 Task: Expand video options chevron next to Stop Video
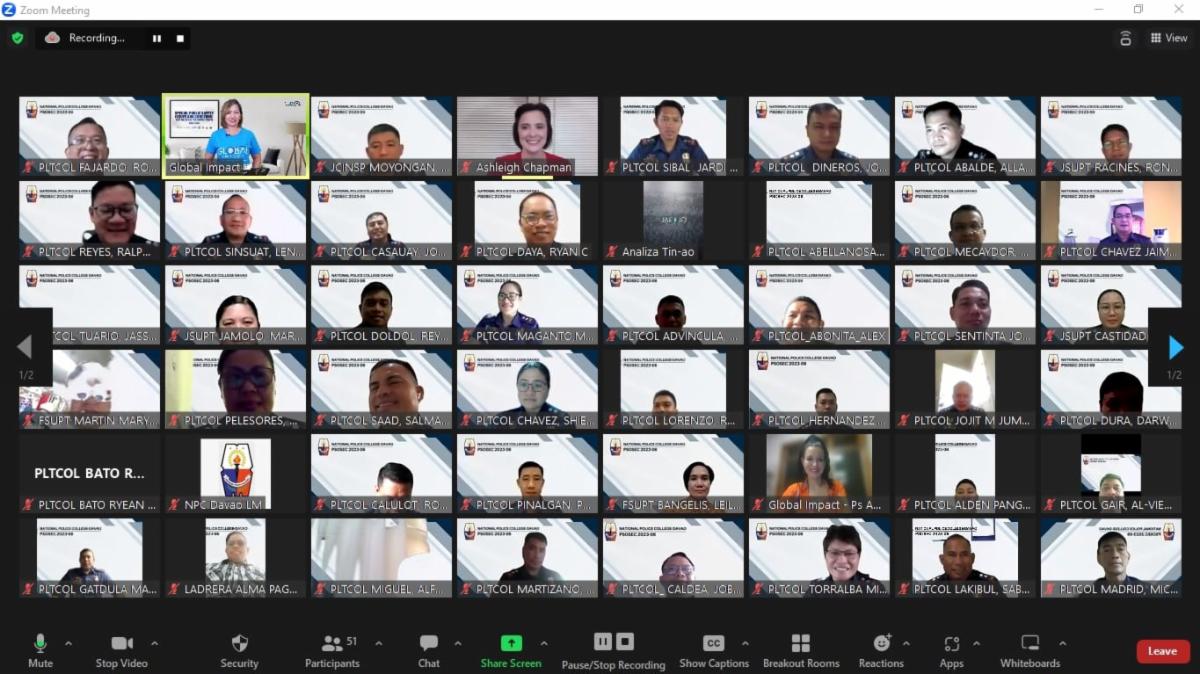click(154, 643)
